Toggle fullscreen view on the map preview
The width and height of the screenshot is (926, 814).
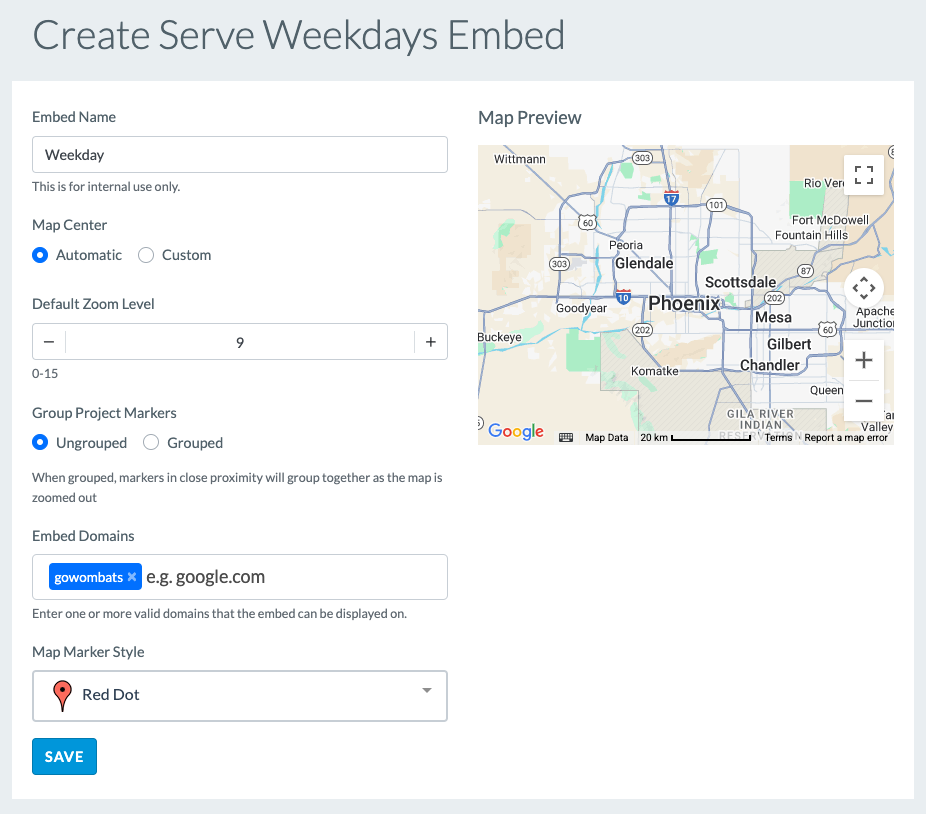click(x=863, y=175)
